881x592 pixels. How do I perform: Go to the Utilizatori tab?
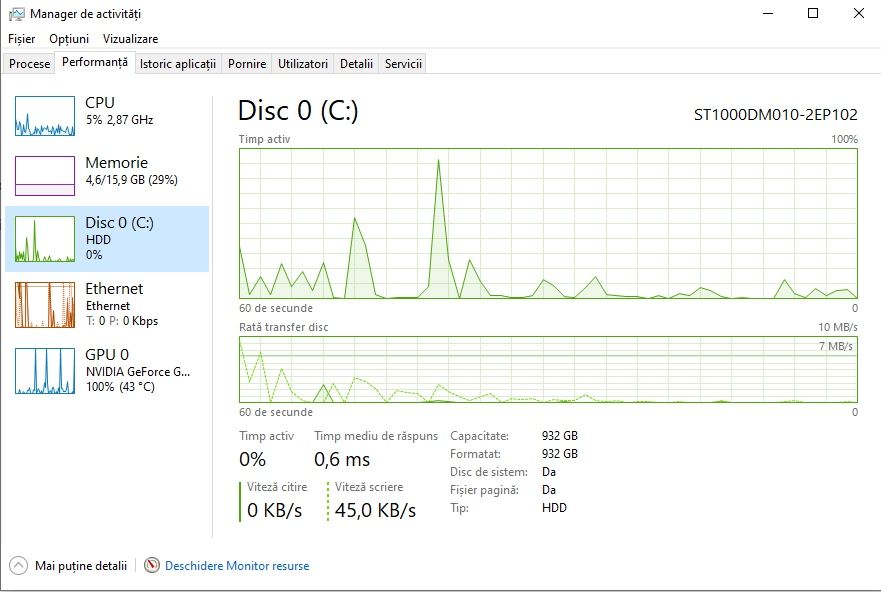coord(303,64)
